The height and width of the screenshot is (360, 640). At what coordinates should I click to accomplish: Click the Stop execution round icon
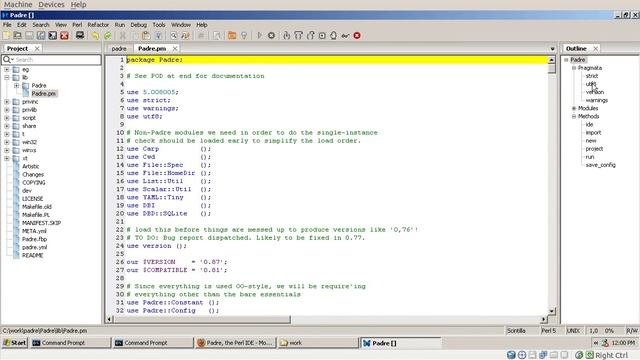271,36
